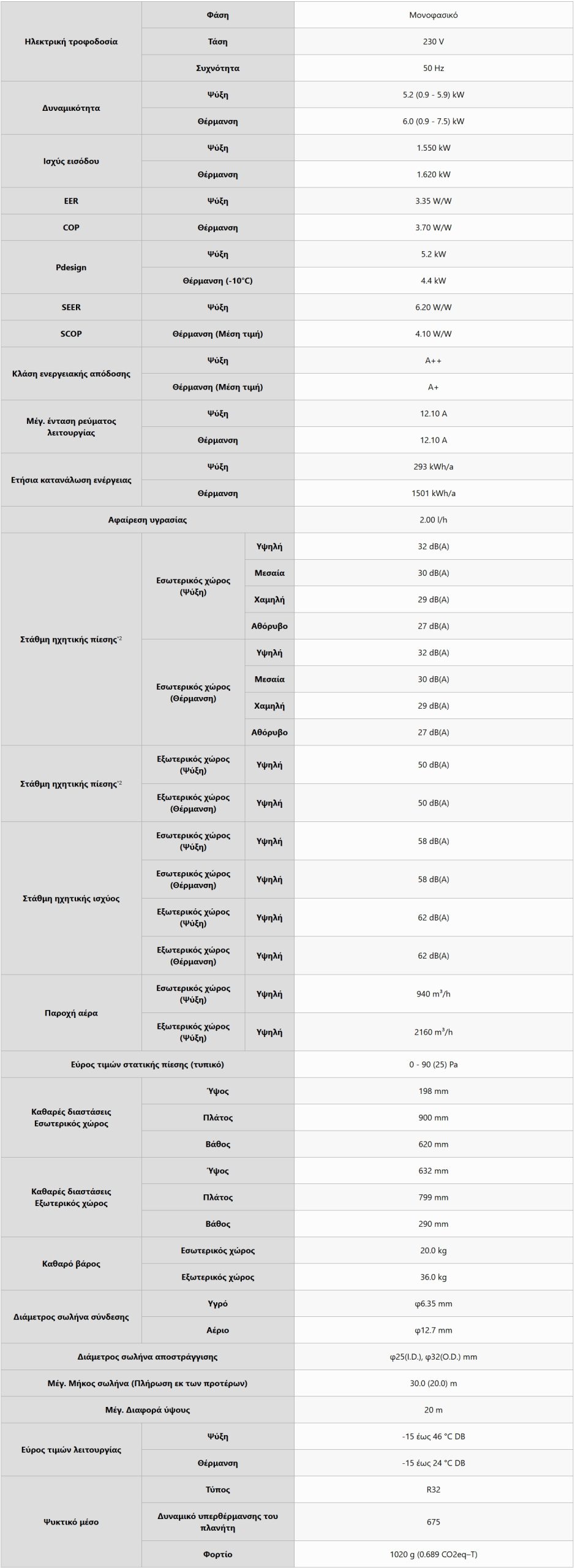Click the 'Ηλεκτρική τροφοδοσία' header cell

tap(71, 42)
